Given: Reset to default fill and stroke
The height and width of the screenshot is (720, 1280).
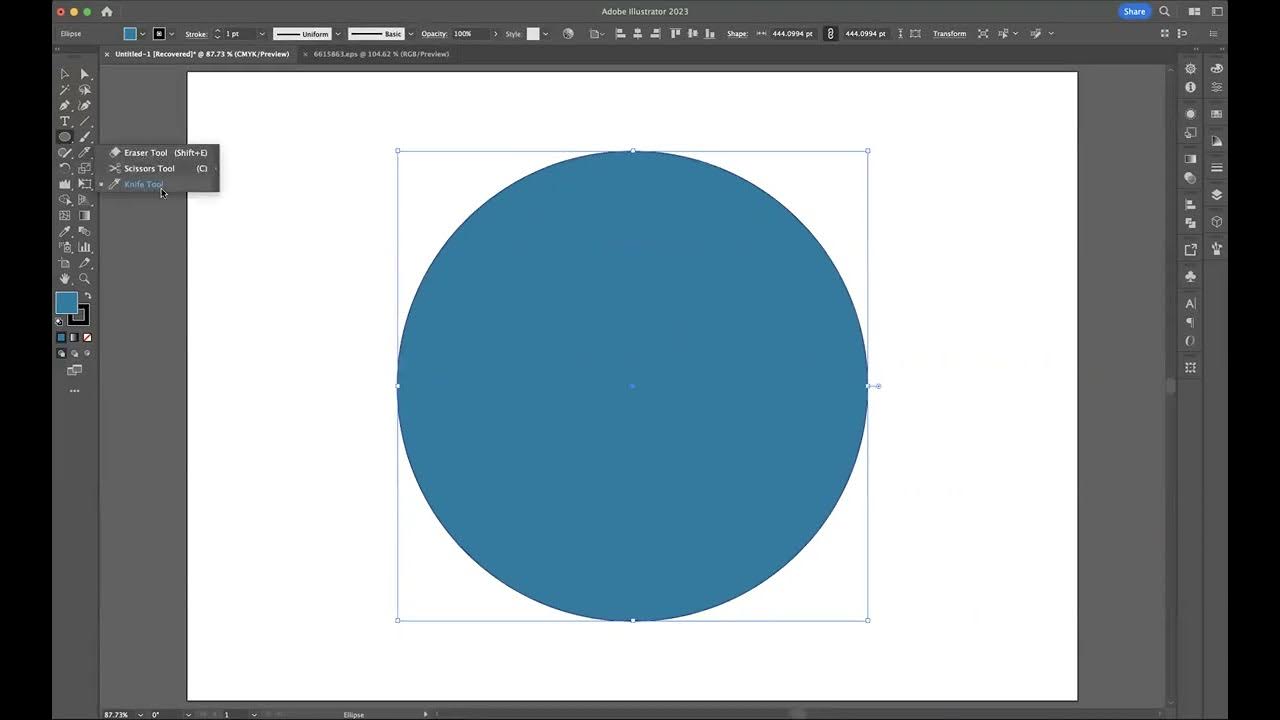Looking at the screenshot, I should [x=60, y=321].
